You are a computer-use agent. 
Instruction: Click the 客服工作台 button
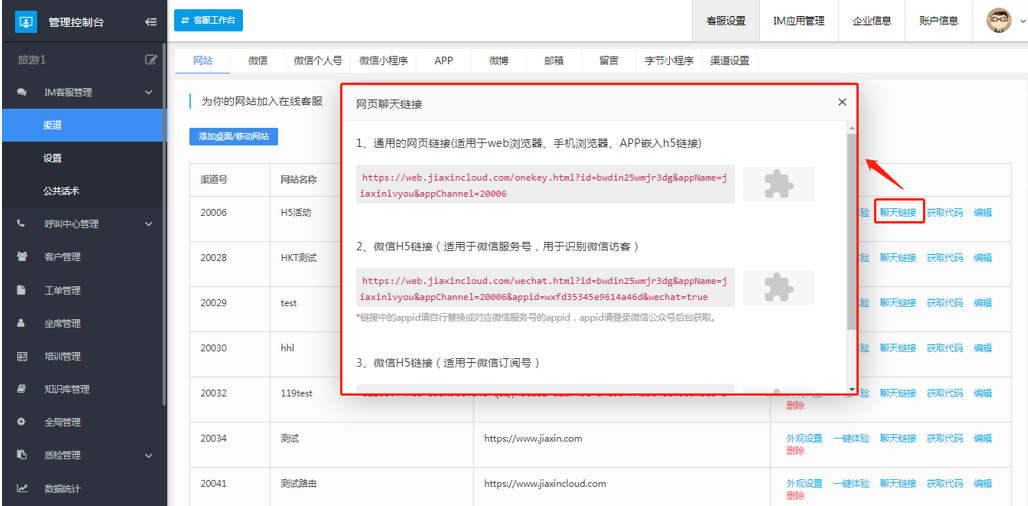pos(208,20)
